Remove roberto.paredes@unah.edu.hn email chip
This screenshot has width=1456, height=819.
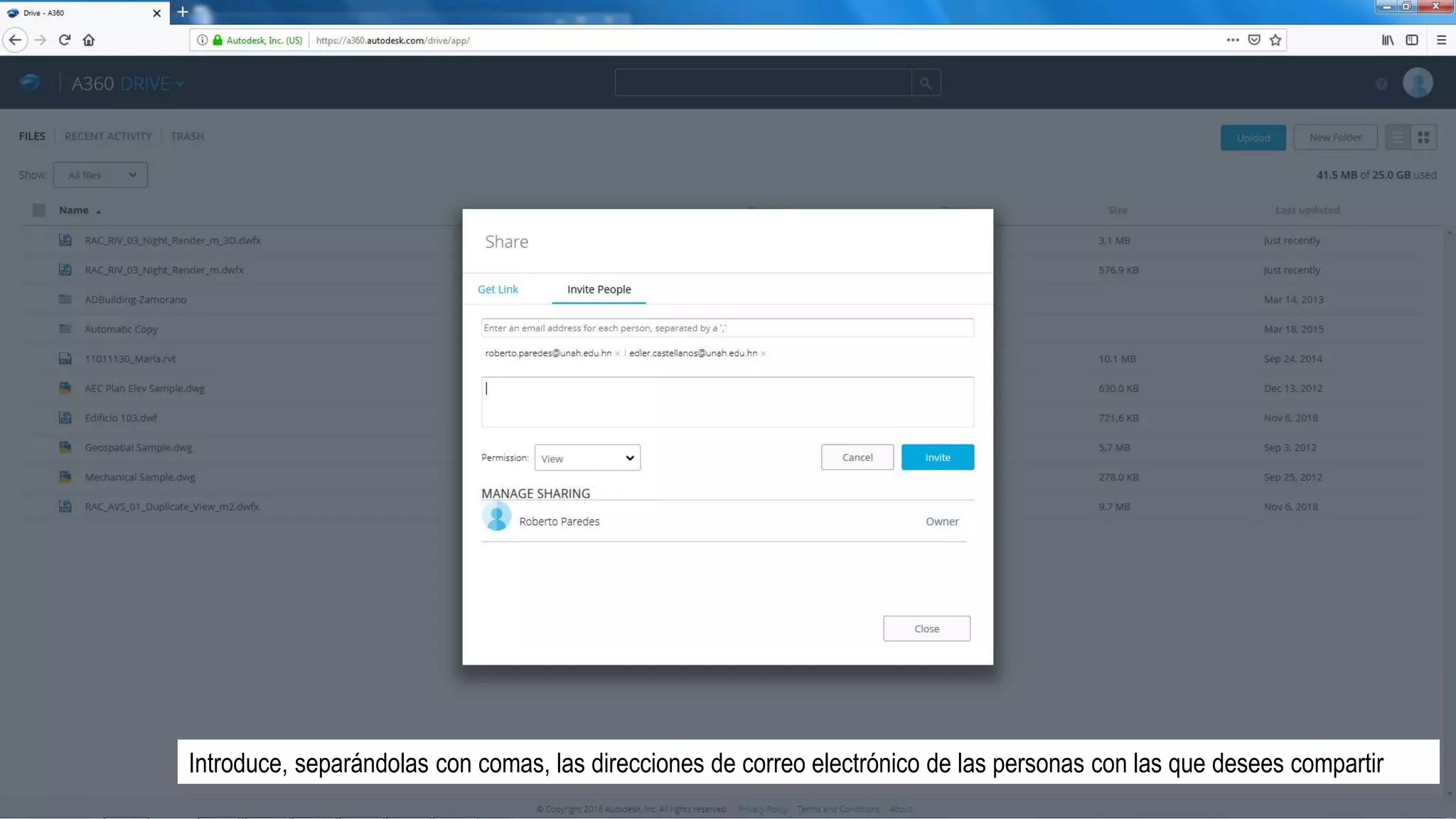(617, 353)
